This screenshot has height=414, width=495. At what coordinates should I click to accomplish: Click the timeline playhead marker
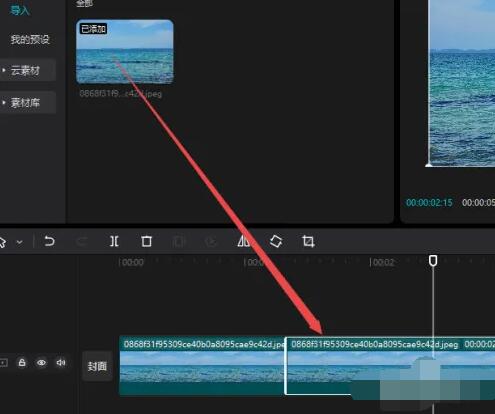(x=433, y=261)
